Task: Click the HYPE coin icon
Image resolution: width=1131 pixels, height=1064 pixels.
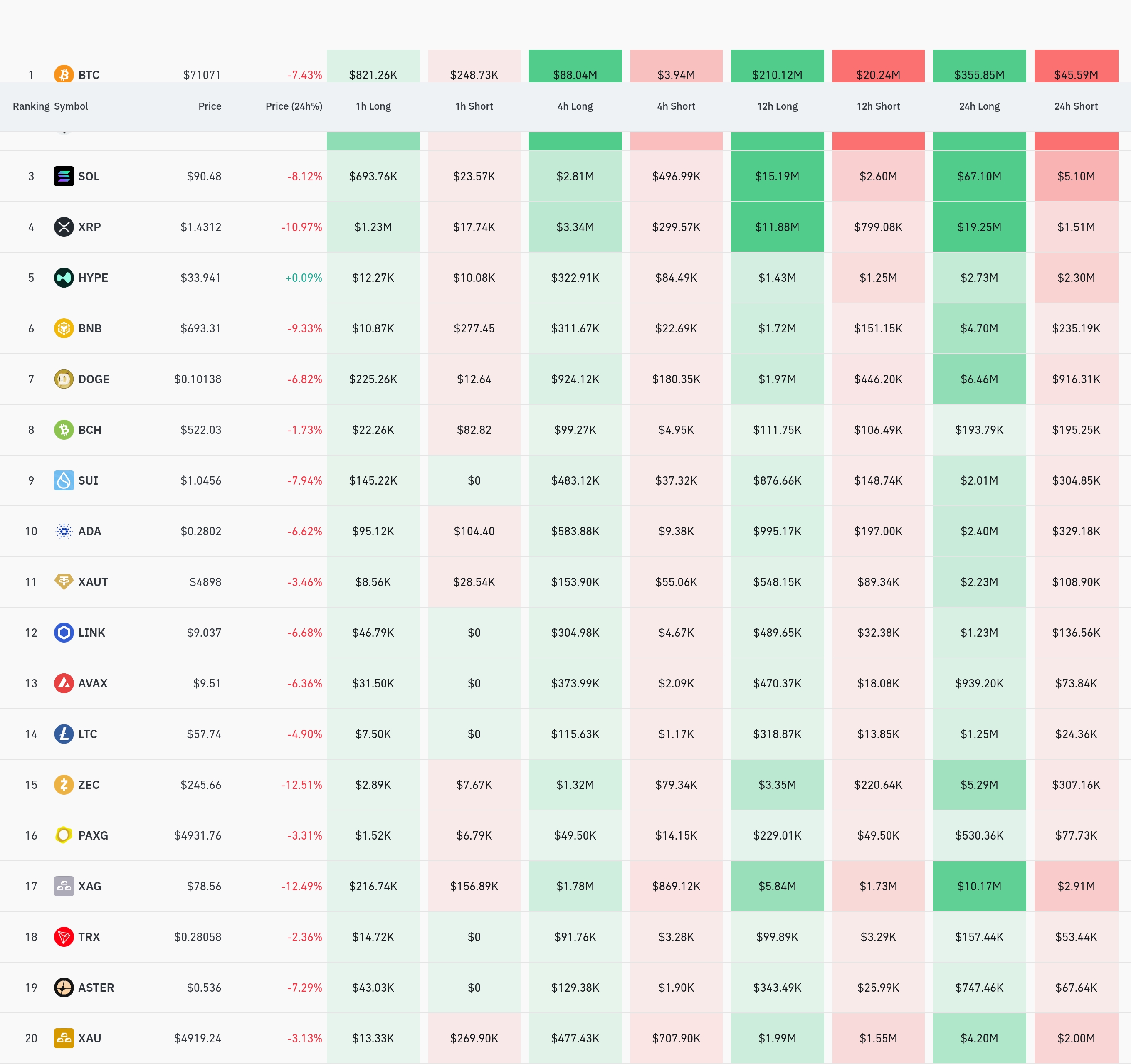Action: pos(64,278)
